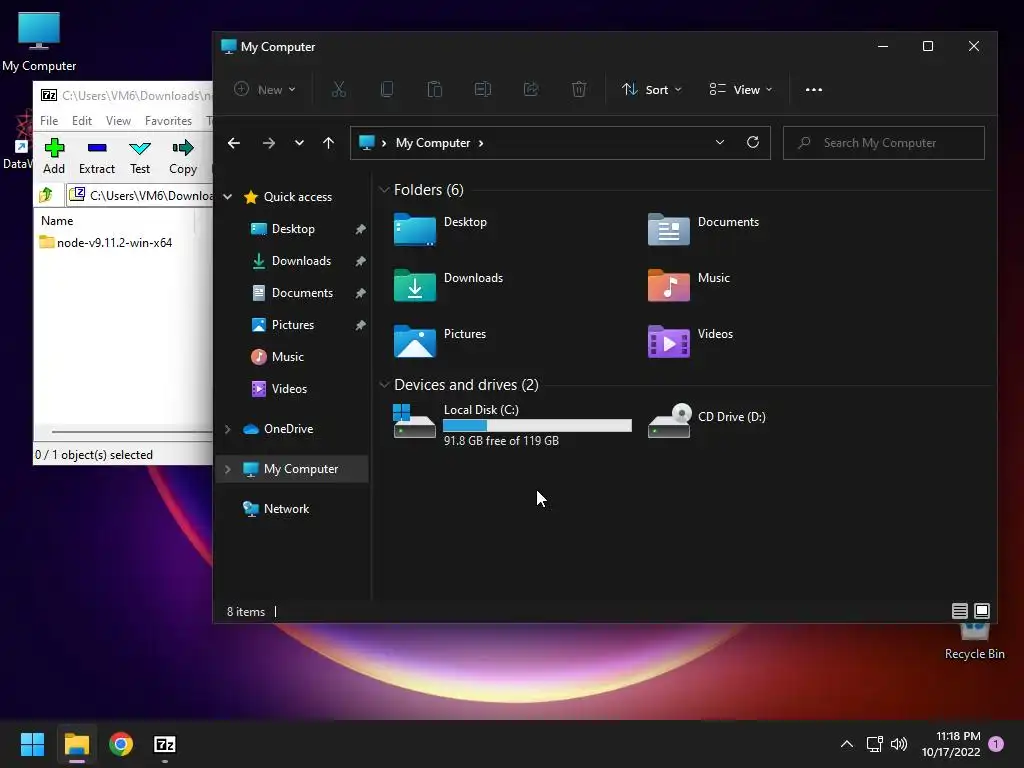Image resolution: width=1024 pixels, height=768 pixels.
Task: Select Pictures in Quick access sidebar
Action: coord(293,325)
